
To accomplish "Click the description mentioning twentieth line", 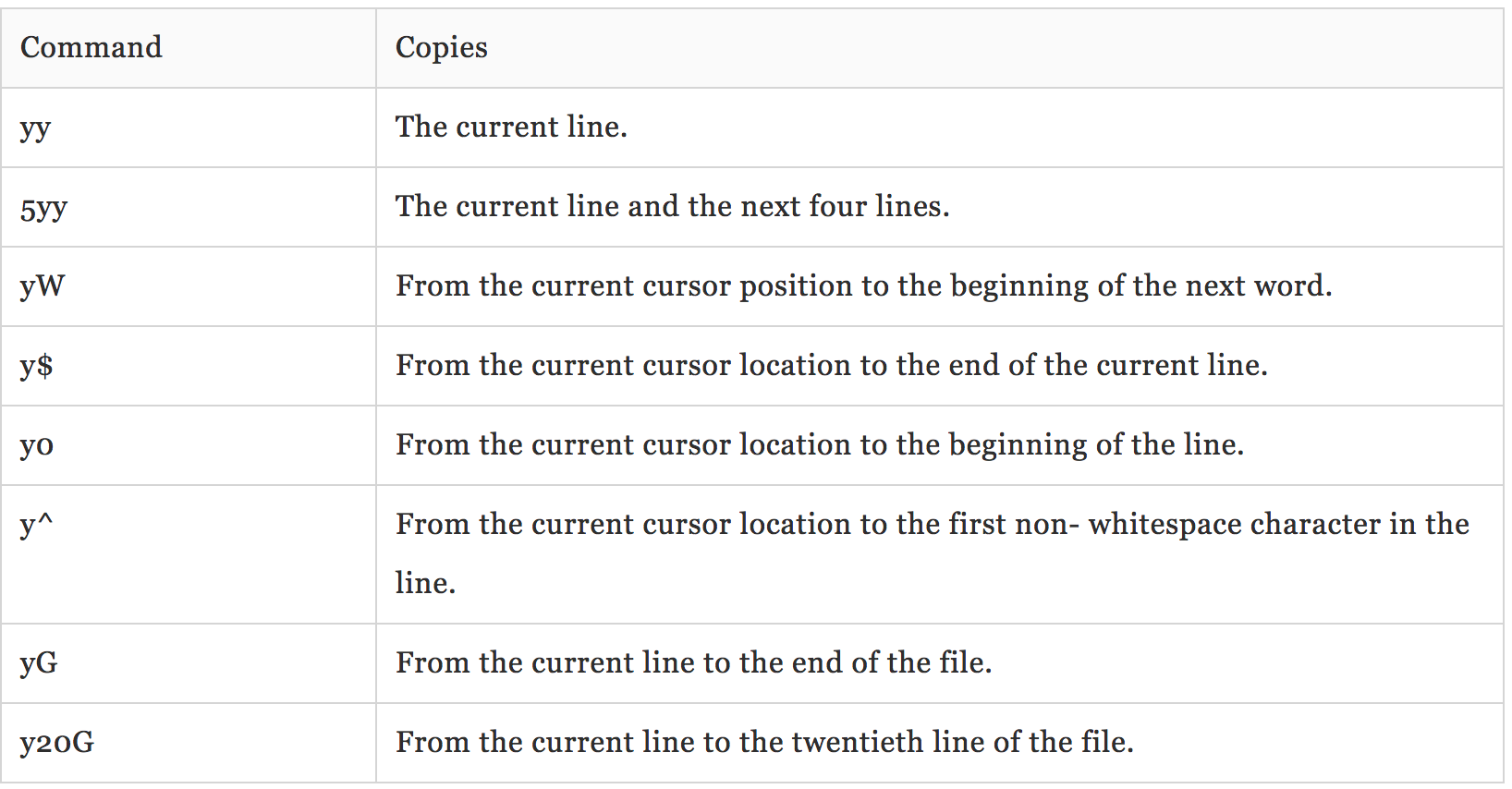I will point(764,742).
